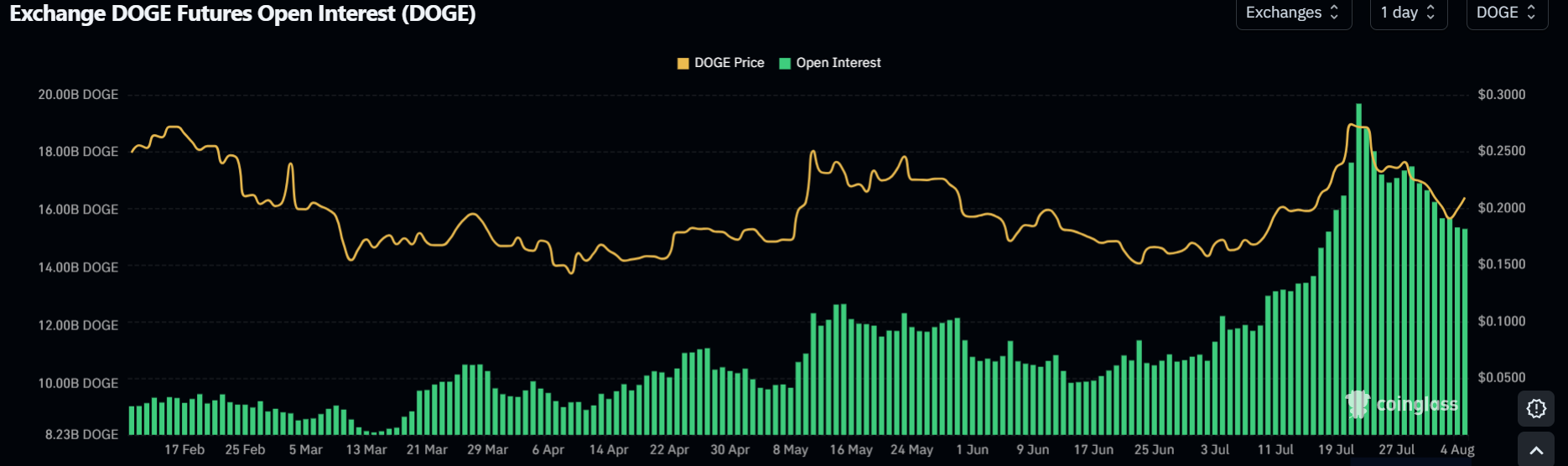Viewport: 1568px width, 466px height.
Task: Open the DOGE unit dropdown
Action: pyautogui.click(x=1507, y=13)
